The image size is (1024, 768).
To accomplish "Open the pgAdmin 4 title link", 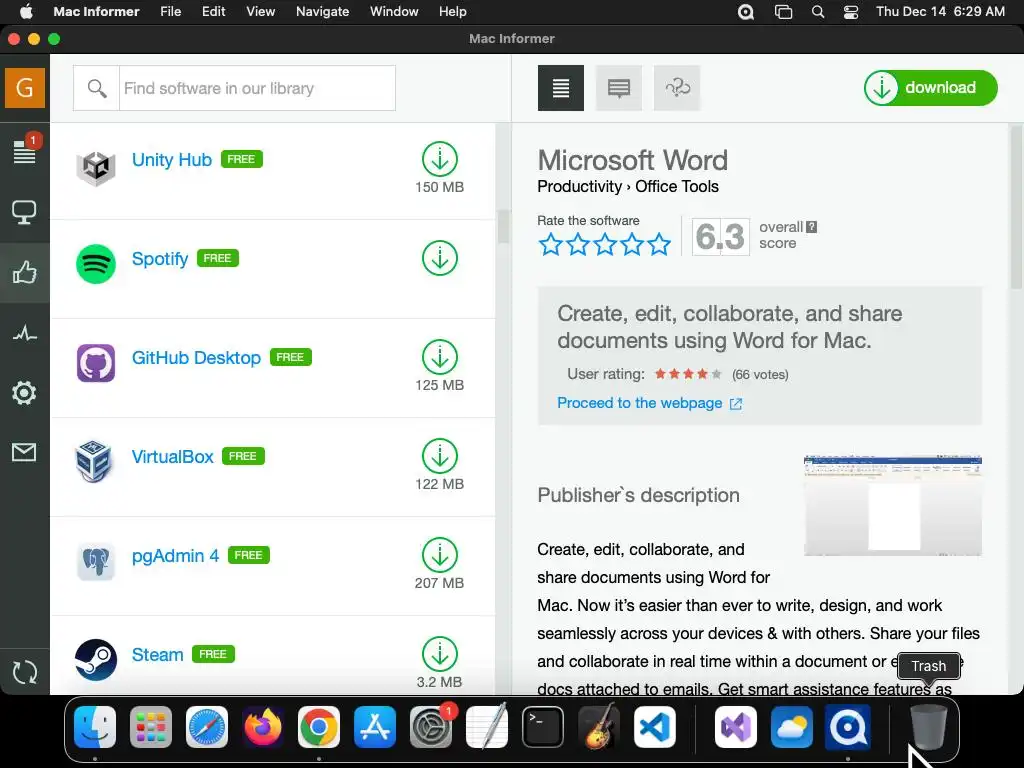I will 175,556.
